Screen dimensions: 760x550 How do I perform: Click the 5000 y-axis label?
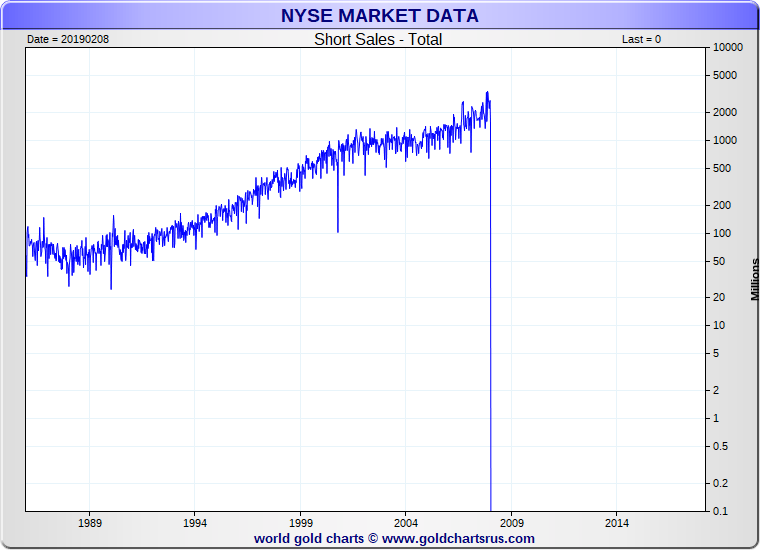pos(725,75)
